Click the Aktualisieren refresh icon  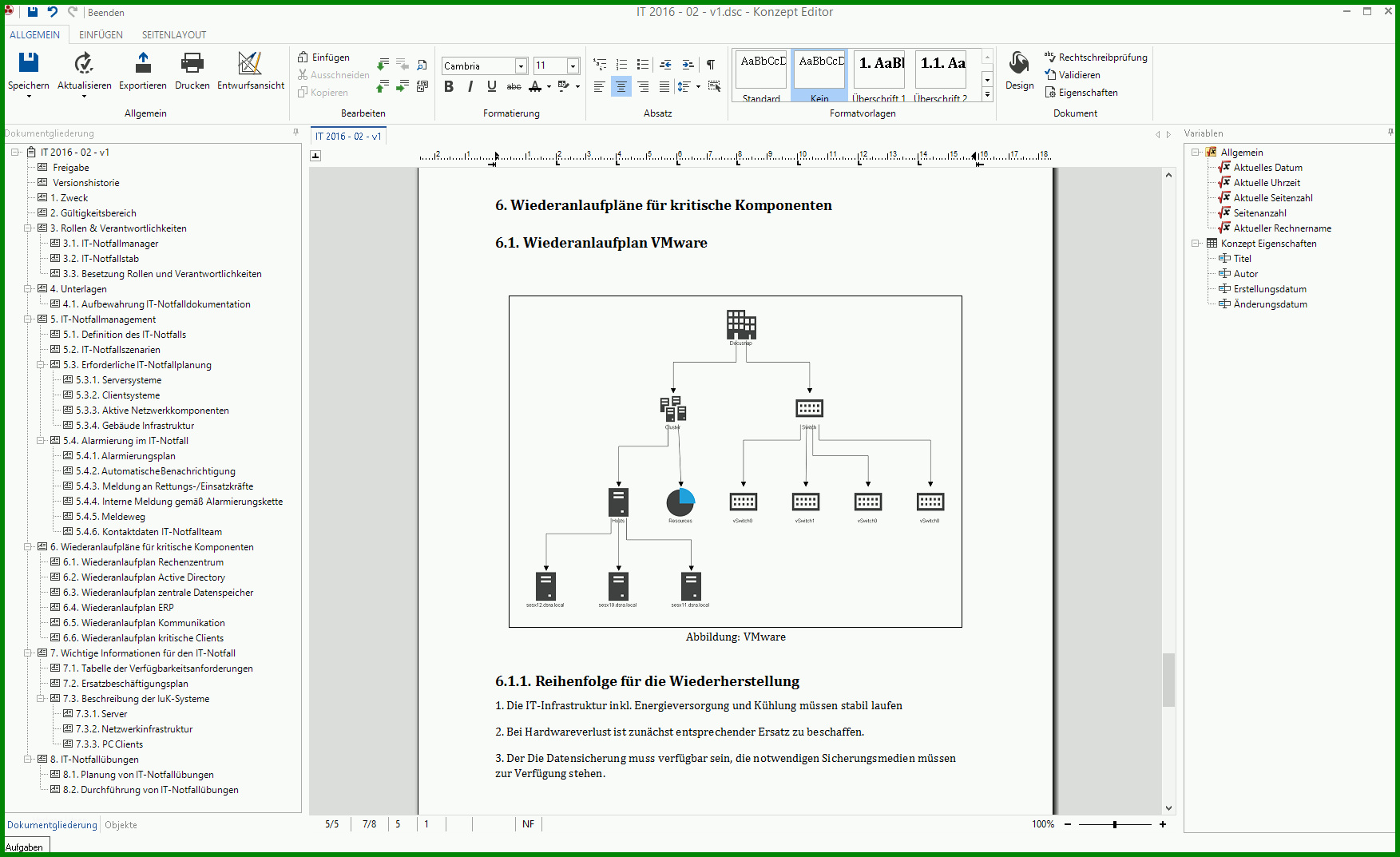click(84, 62)
